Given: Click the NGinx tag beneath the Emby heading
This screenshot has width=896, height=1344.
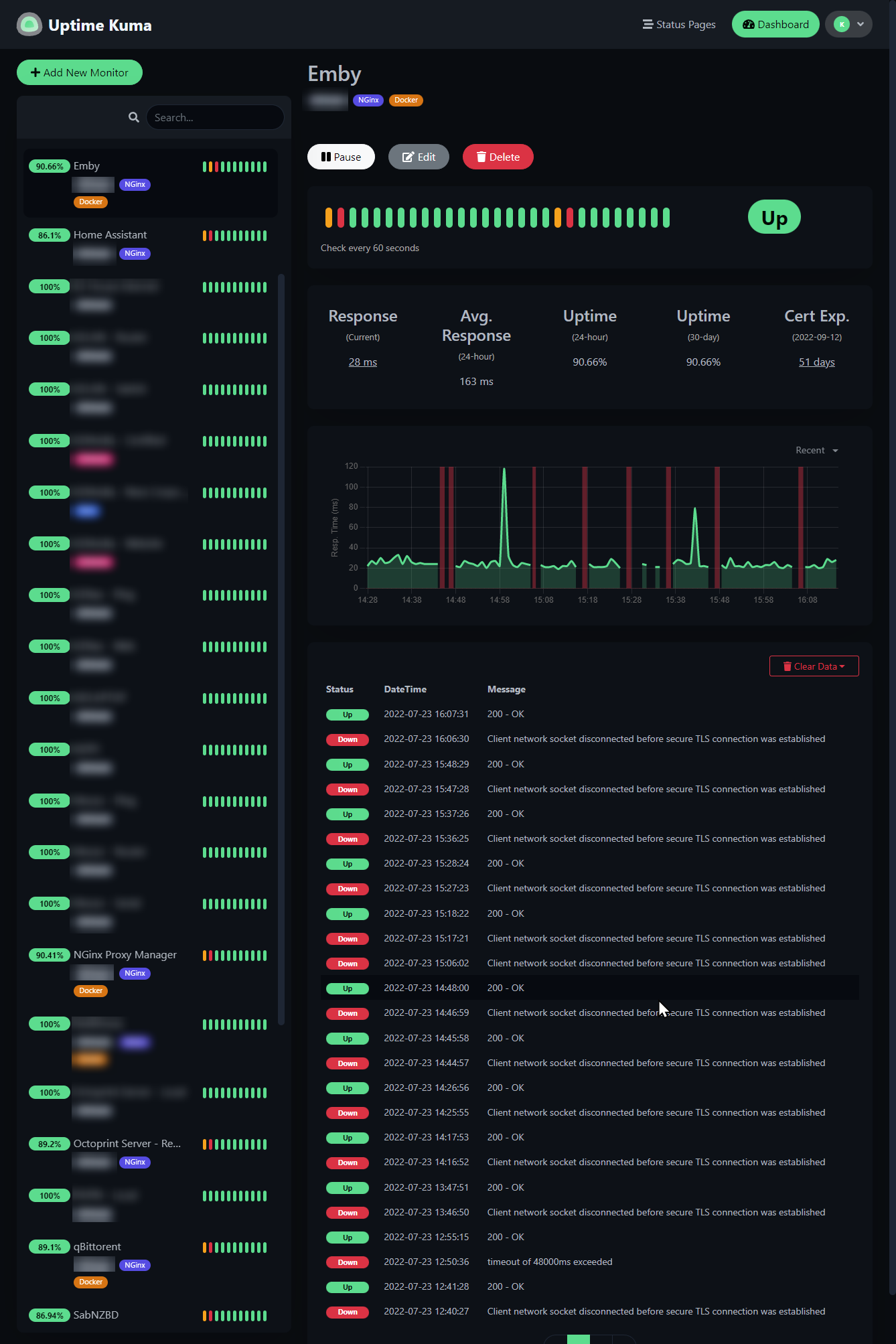Looking at the screenshot, I should pos(368,100).
